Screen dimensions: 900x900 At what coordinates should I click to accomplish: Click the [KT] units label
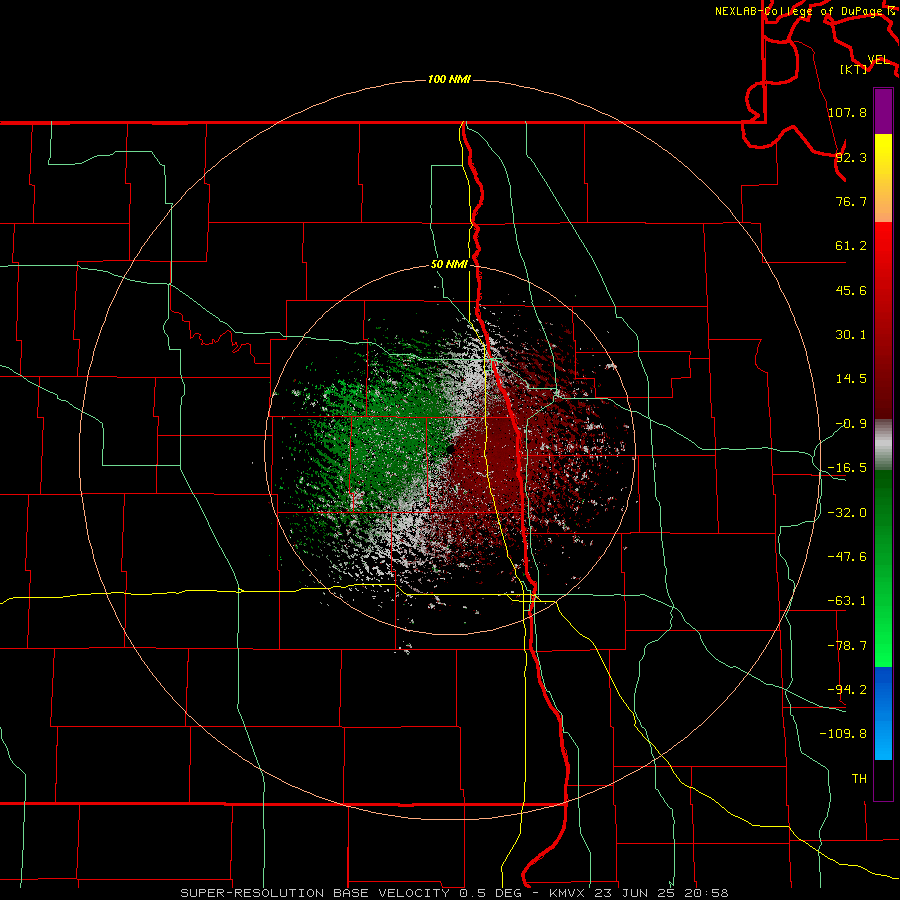pyautogui.click(x=854, y=69)
